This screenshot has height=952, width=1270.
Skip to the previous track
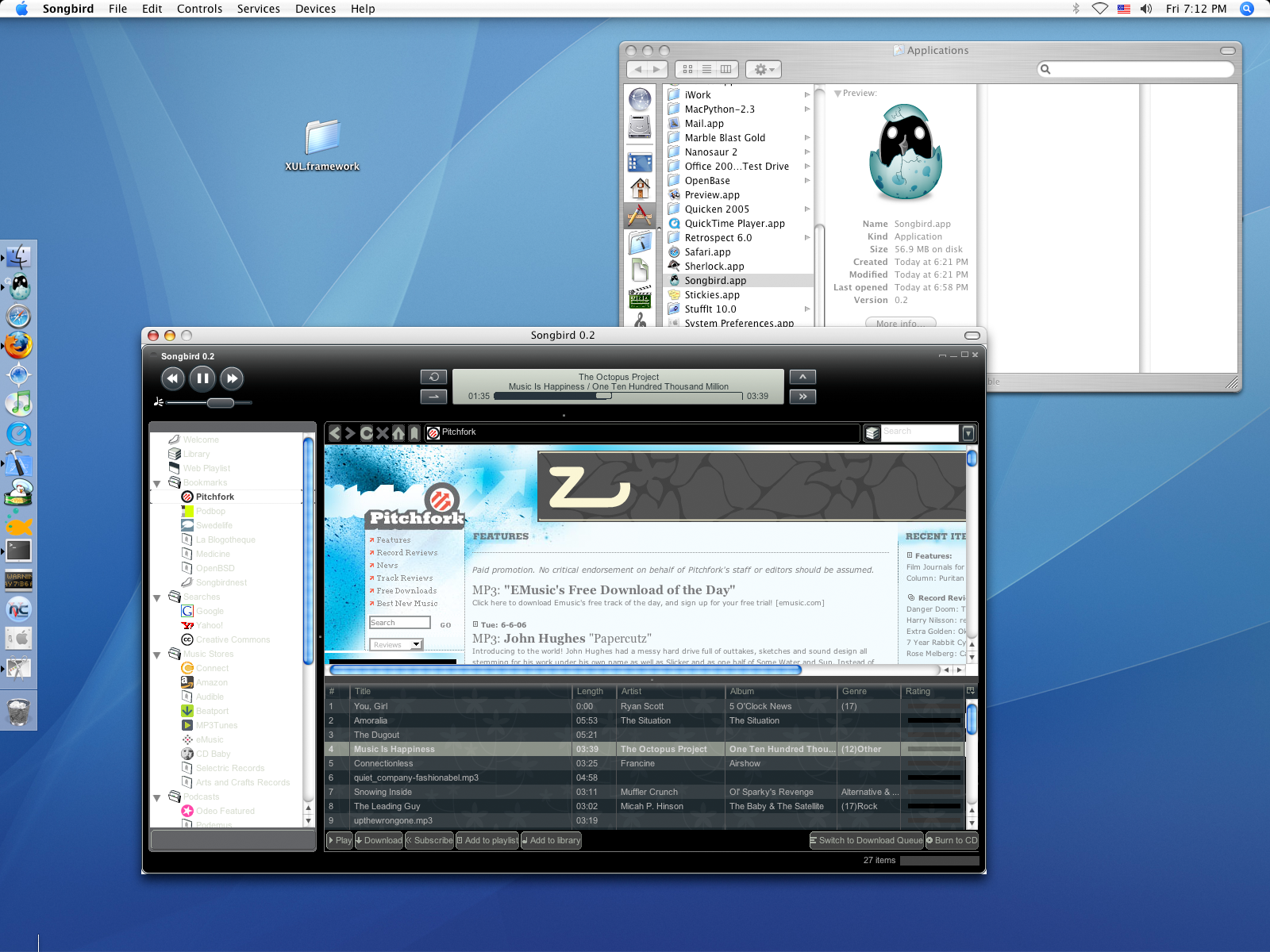point(172,378)
